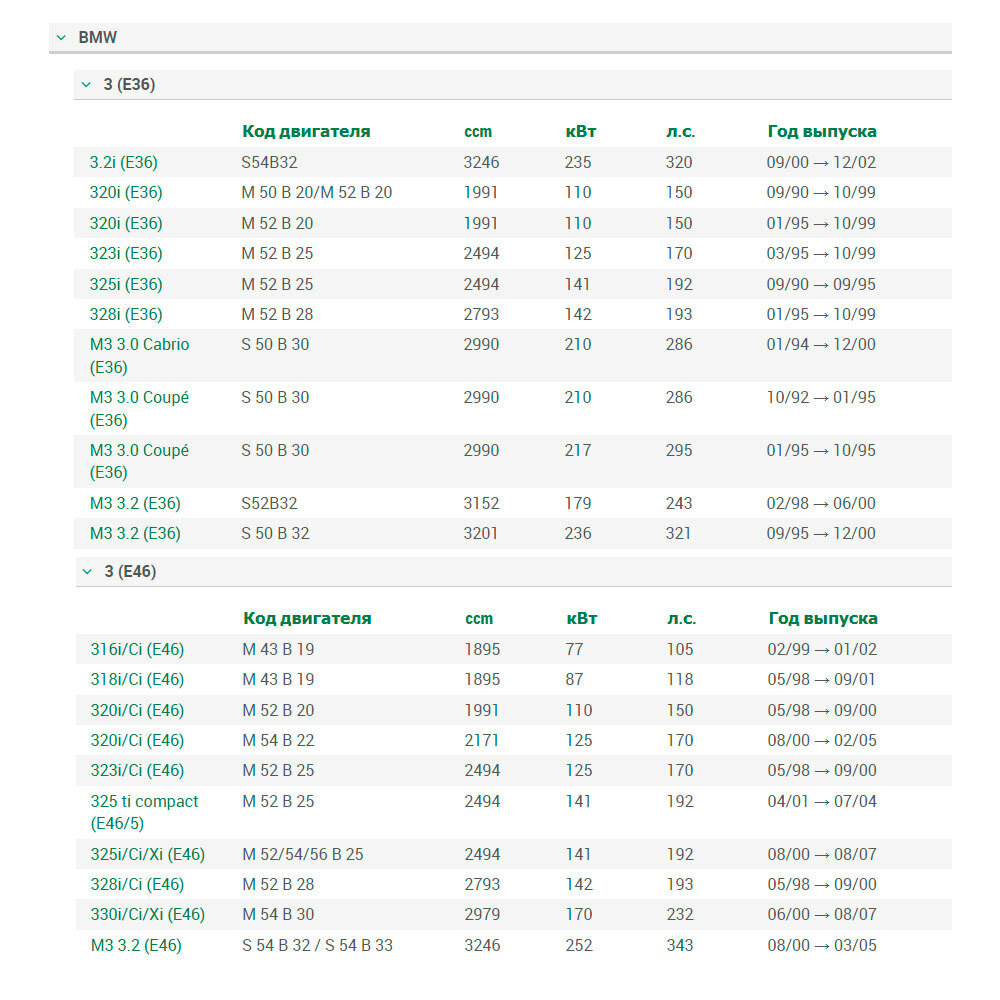Click 'Код двигателя' header in E46 table
The width and height of the screenshot is (1000, 1000).
coord(307,619)
